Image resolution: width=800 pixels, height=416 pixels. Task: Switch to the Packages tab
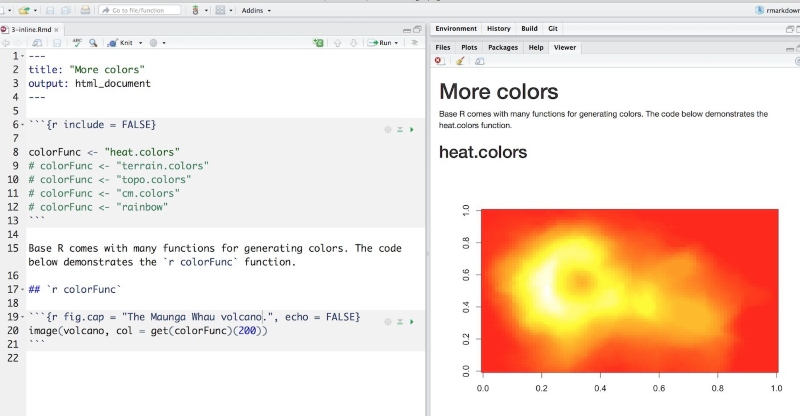click(503, 47)
